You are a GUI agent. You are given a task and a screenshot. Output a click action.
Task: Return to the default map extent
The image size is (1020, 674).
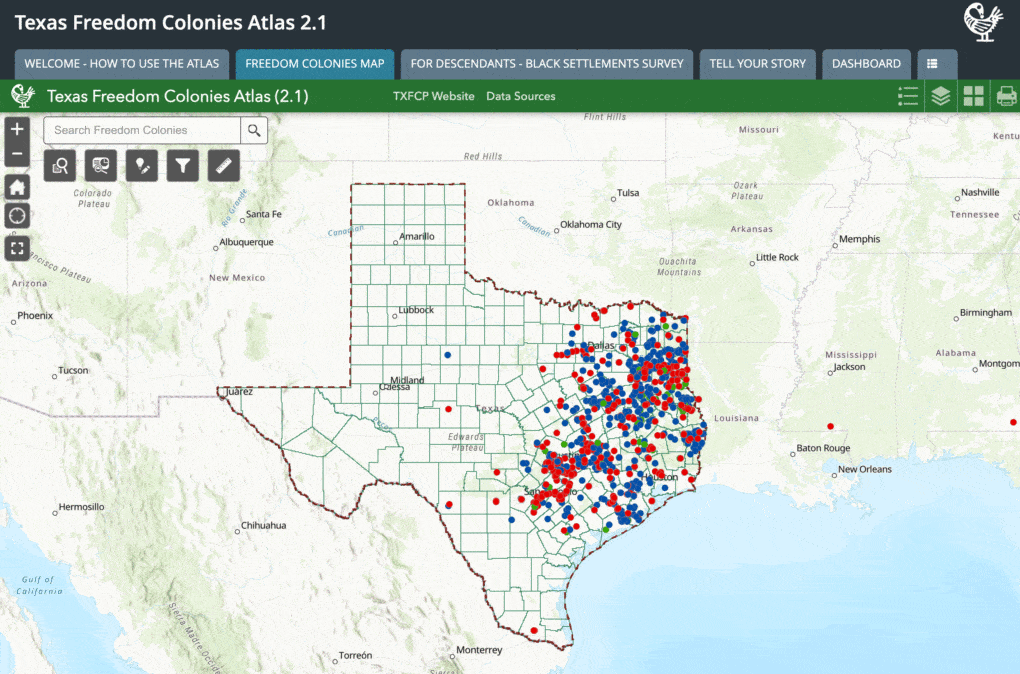[x=17, y=187]
